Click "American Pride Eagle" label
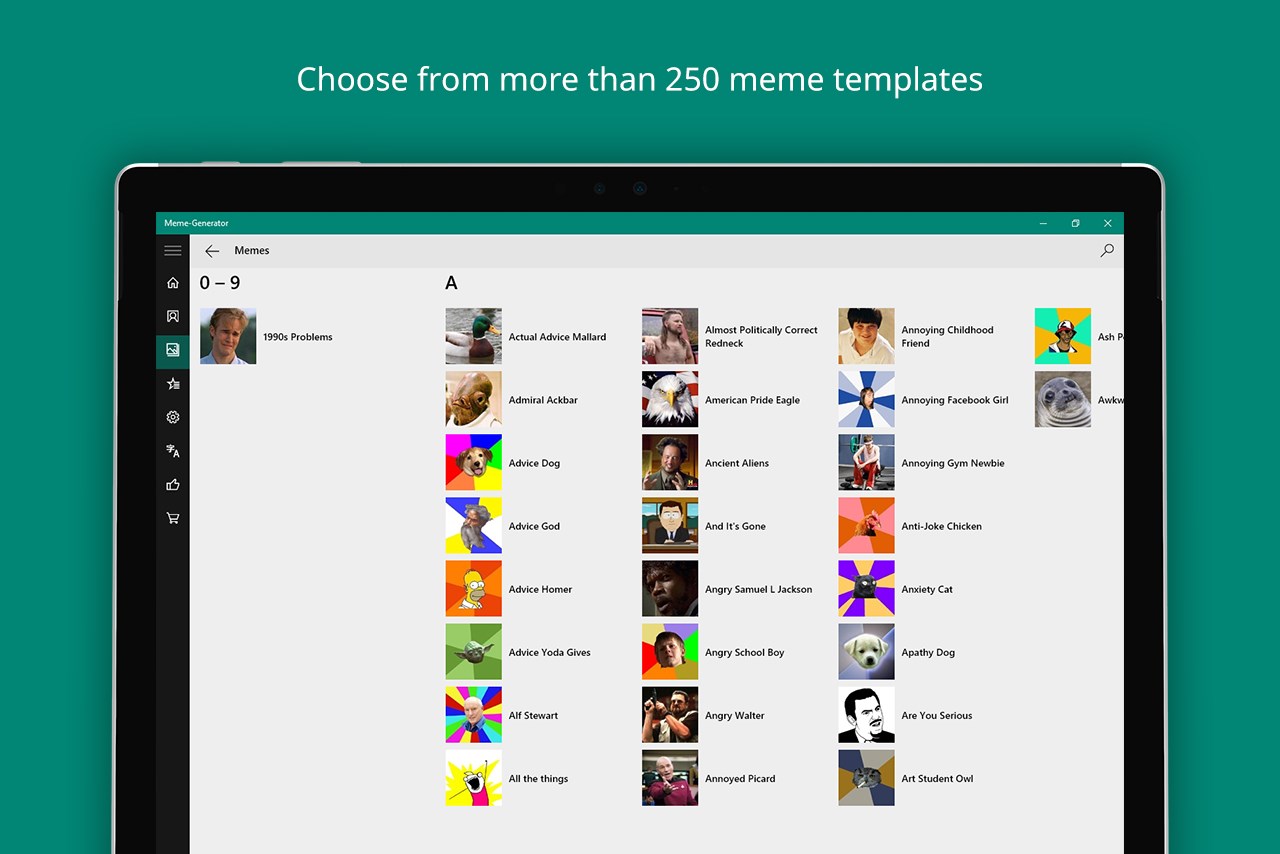Screen dimensions: 1280x854 point(753,400)
